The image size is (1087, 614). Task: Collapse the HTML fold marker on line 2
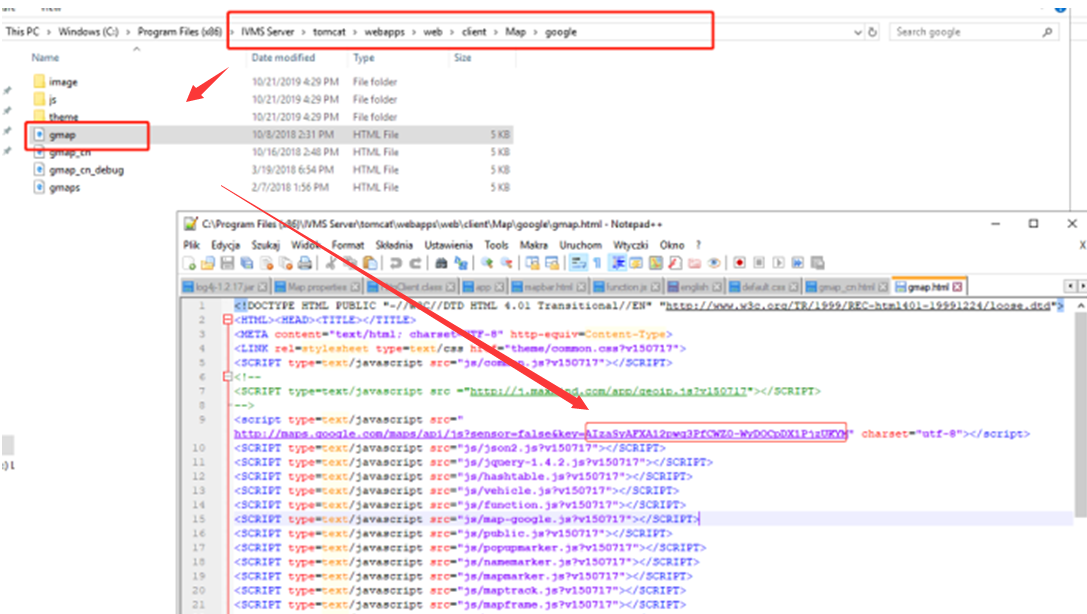[227, 319]
